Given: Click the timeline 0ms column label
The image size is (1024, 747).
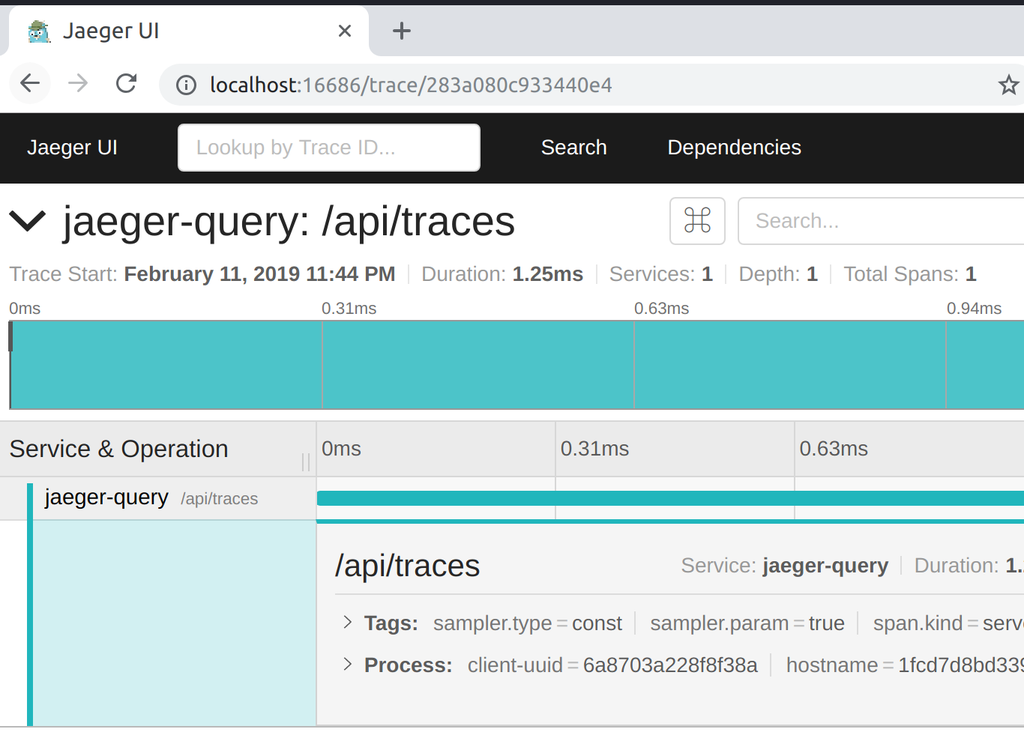Looking at the screenshot, I should [342, 449].
